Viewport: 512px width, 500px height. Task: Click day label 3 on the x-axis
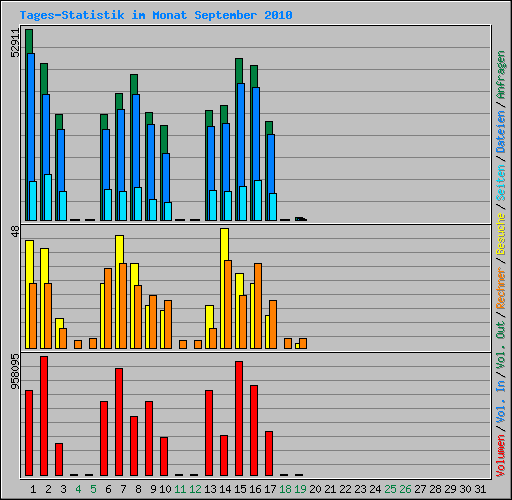pos(63,489)
